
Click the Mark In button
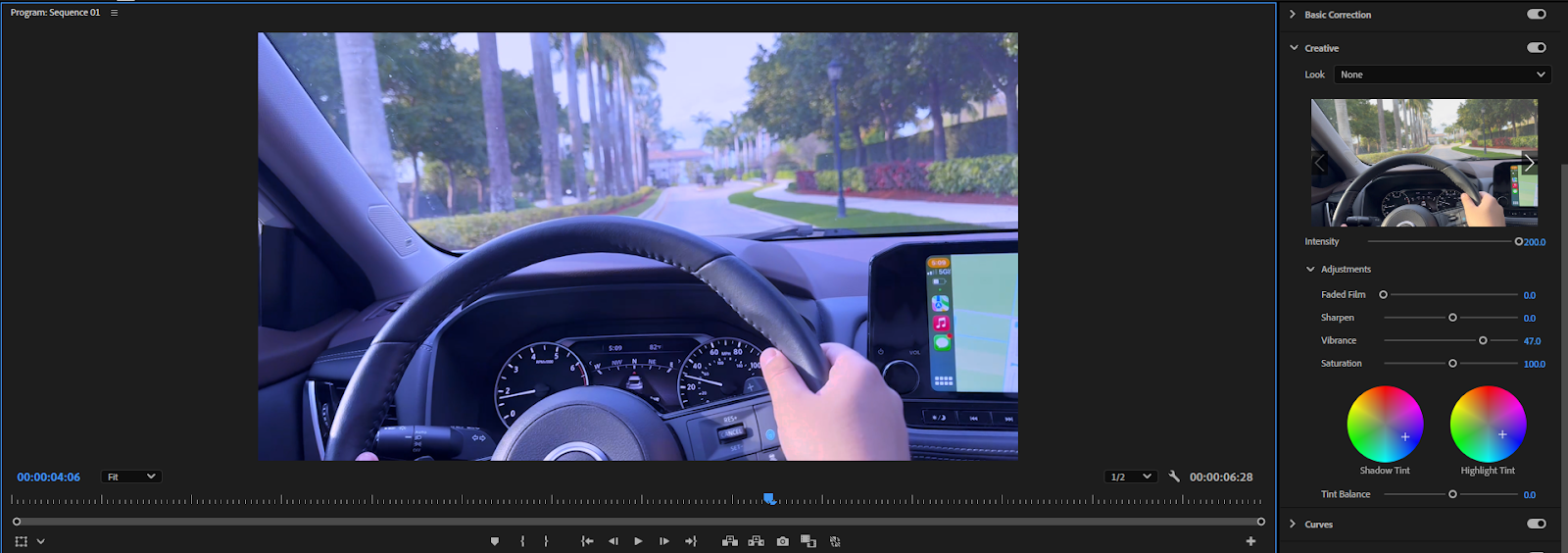pos(522,541)
